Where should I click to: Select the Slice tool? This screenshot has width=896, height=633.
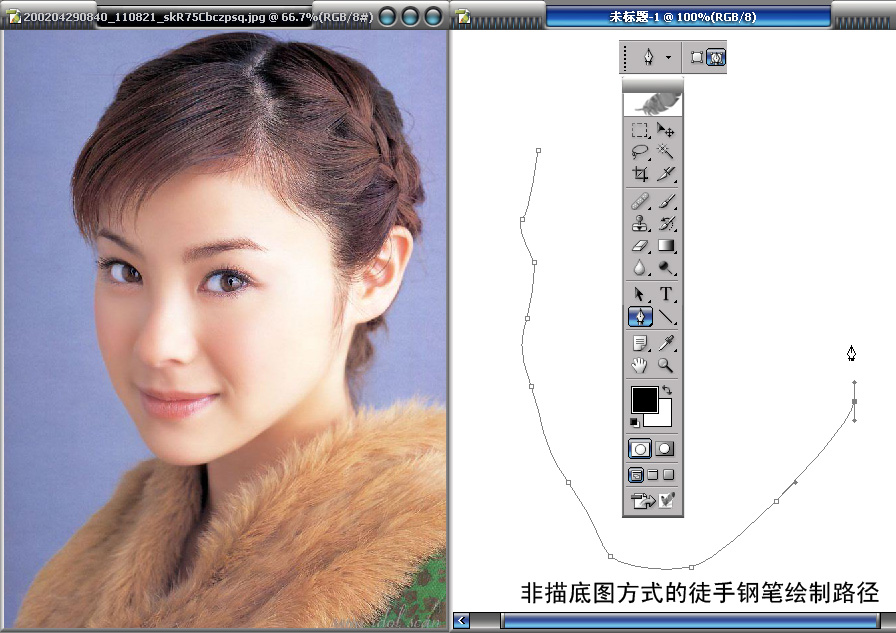pyautogui.click(x=665, y=173)
